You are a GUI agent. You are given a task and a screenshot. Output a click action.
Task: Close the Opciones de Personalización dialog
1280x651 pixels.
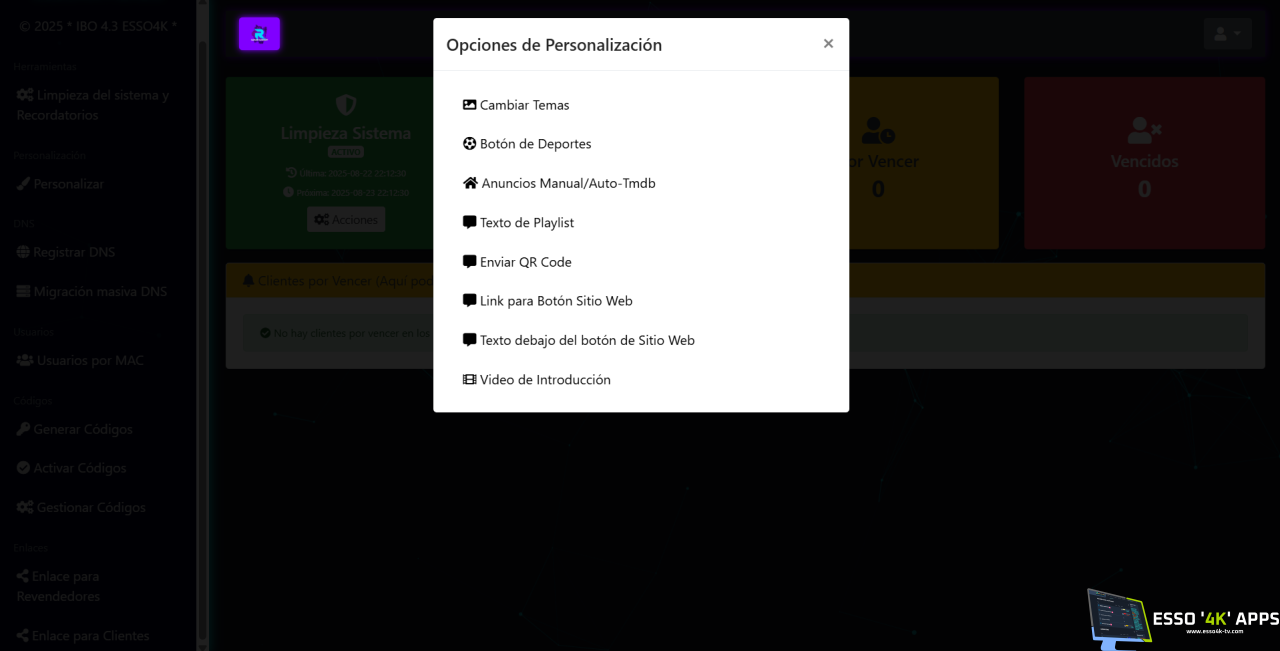coord(828,44)
